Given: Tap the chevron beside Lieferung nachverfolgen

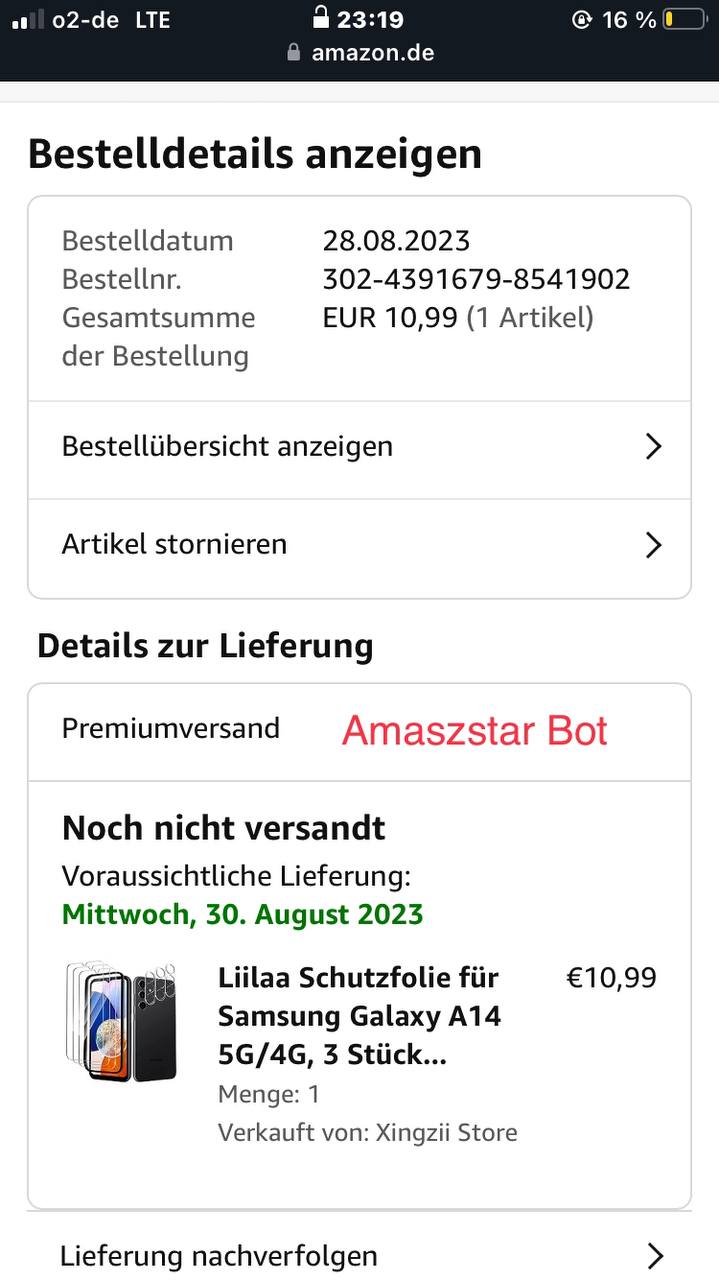Looking at the screenshot, I should pos(654,1255).
